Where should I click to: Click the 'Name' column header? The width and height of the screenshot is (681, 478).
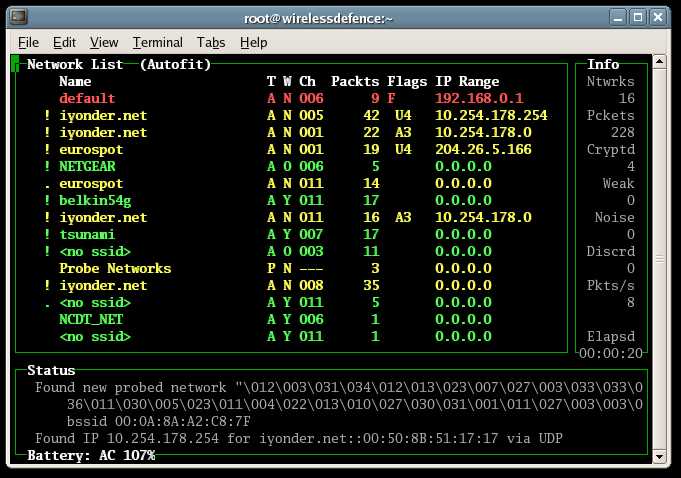pos(75,82)
